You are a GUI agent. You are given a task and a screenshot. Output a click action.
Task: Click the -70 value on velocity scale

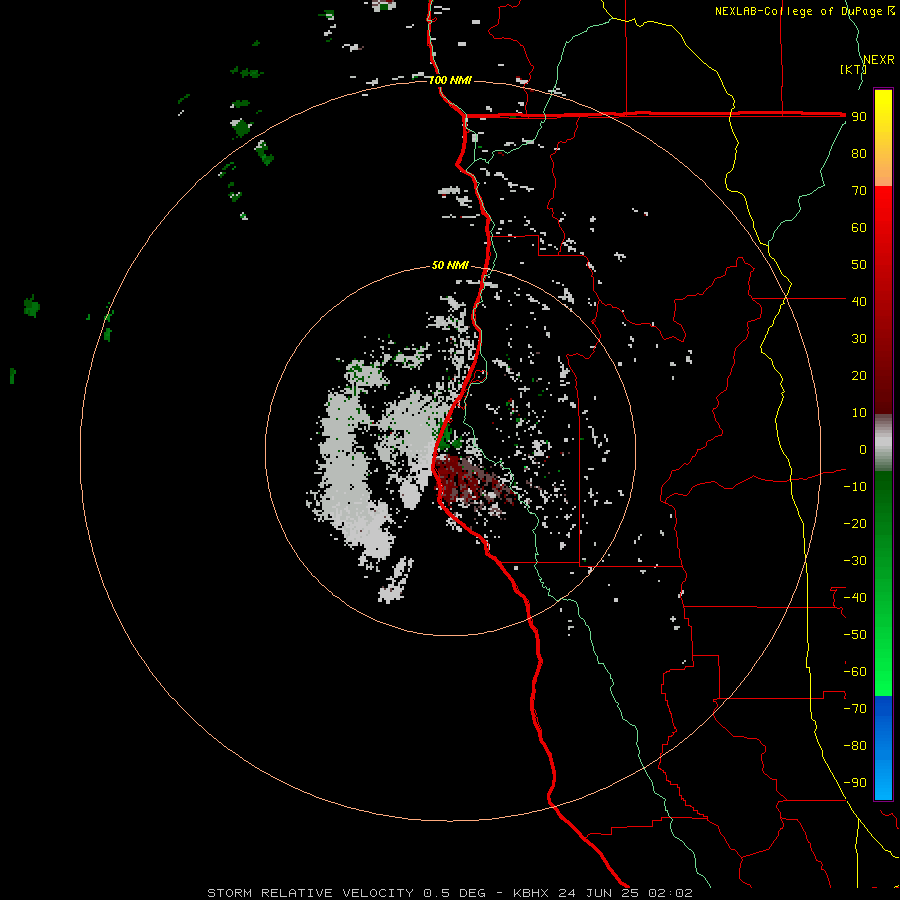coord(855,709)
